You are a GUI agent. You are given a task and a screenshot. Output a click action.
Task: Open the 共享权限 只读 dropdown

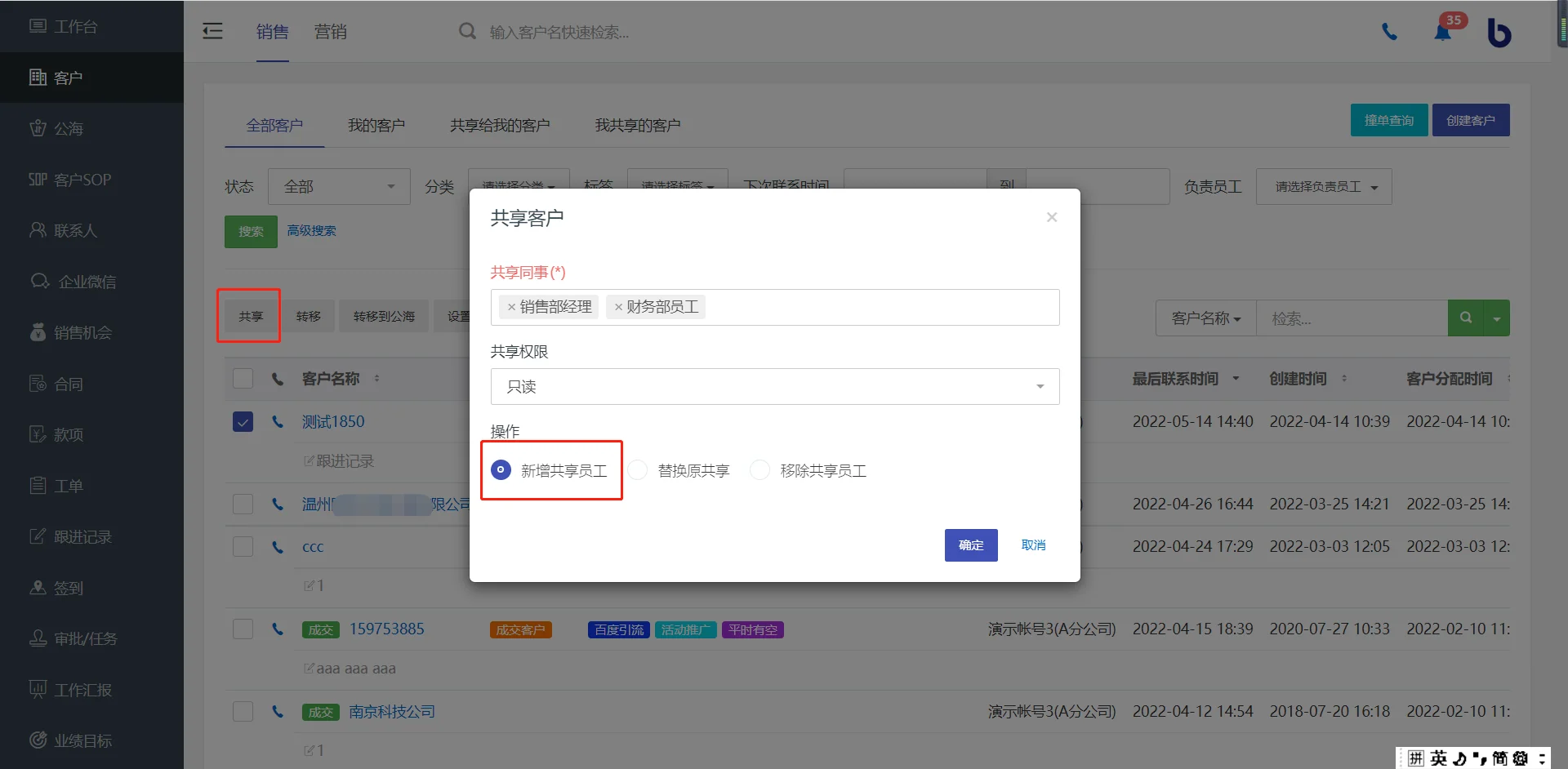point(774,386)
